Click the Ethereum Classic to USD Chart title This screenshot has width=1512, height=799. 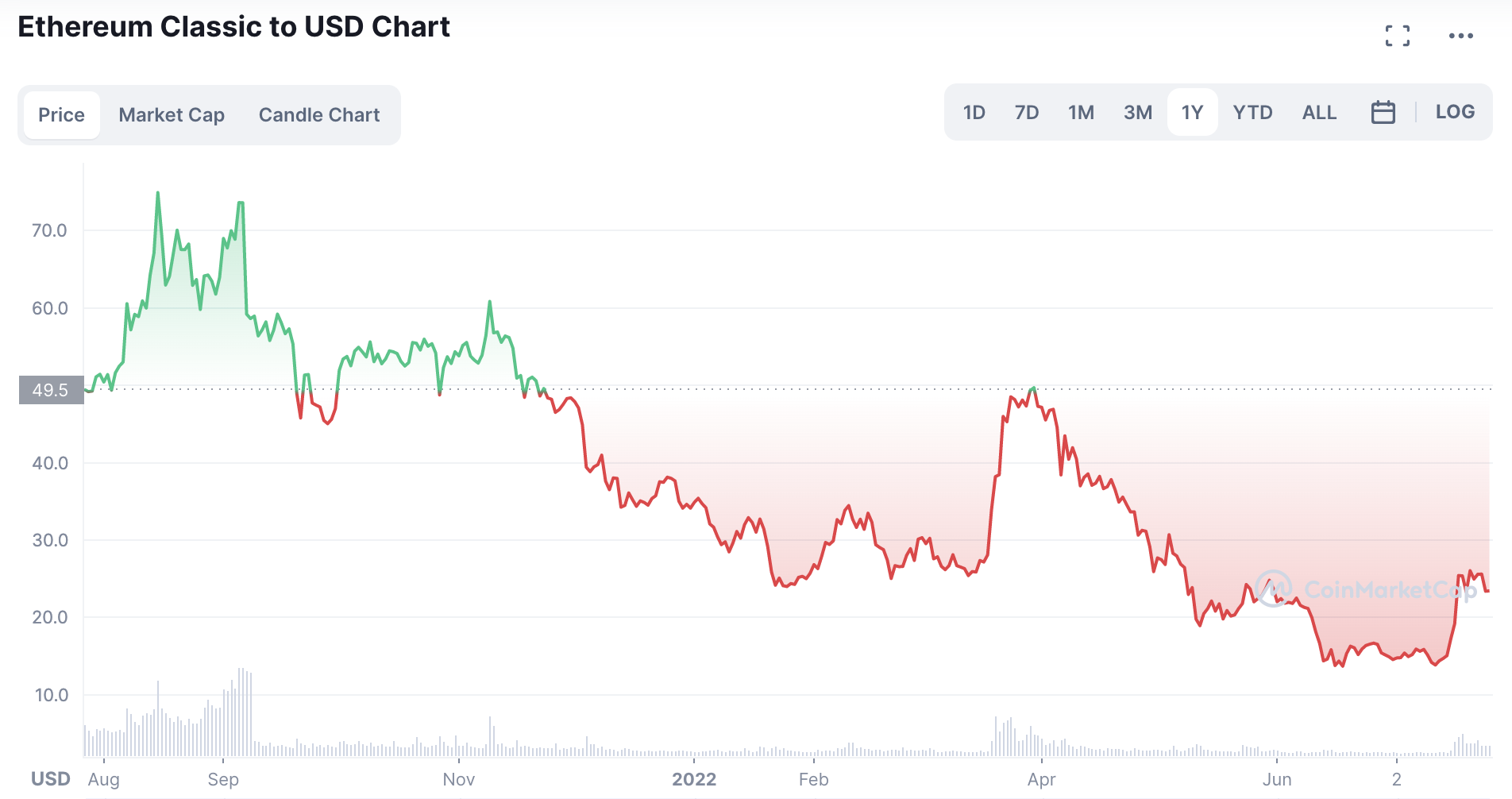[x=233, y=27]
